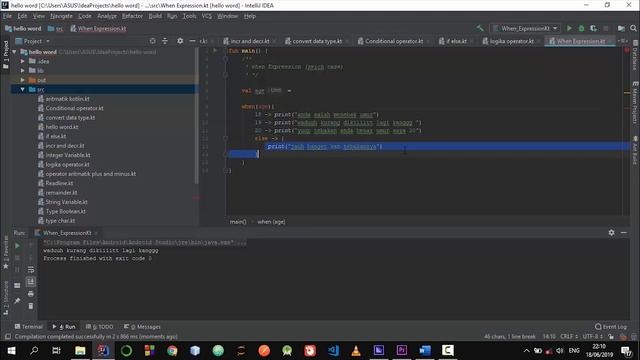Open Favorites side tool window

[6, 253]
